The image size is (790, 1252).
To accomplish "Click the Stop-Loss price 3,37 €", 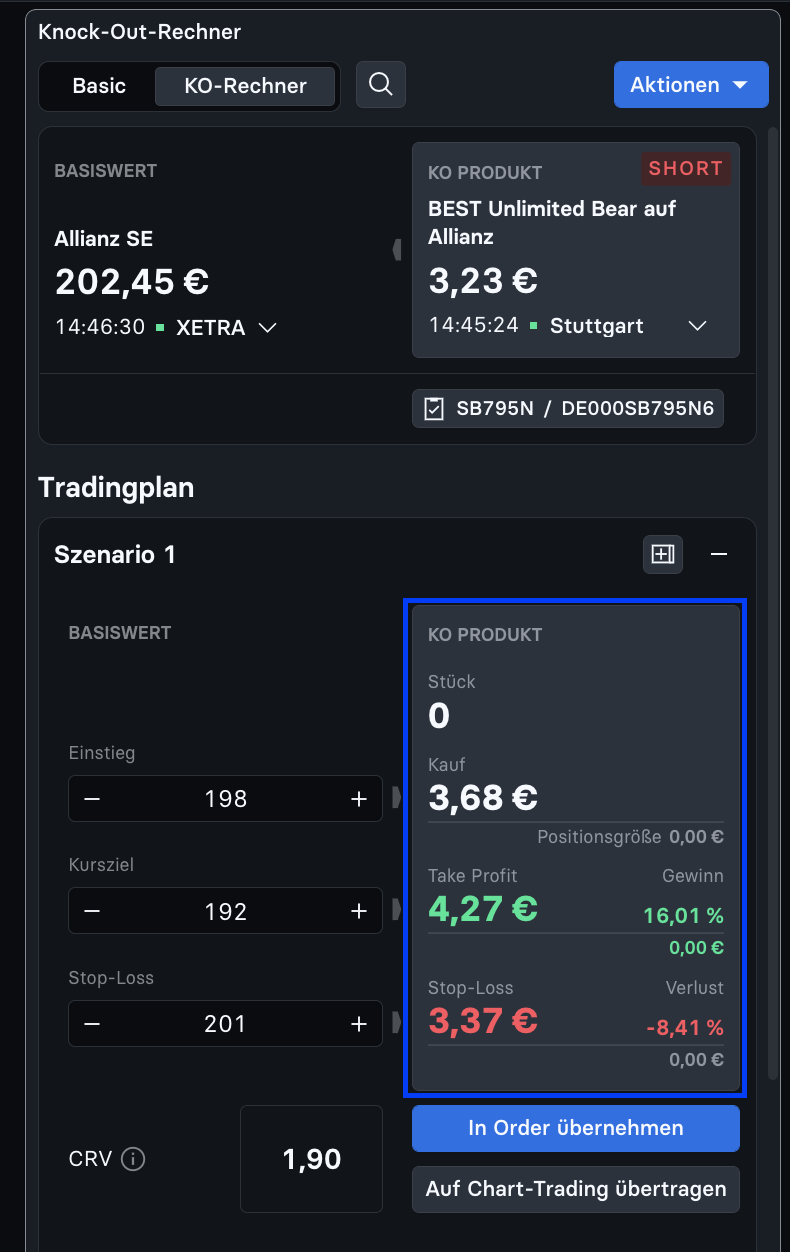I will tap(483, 1021).
